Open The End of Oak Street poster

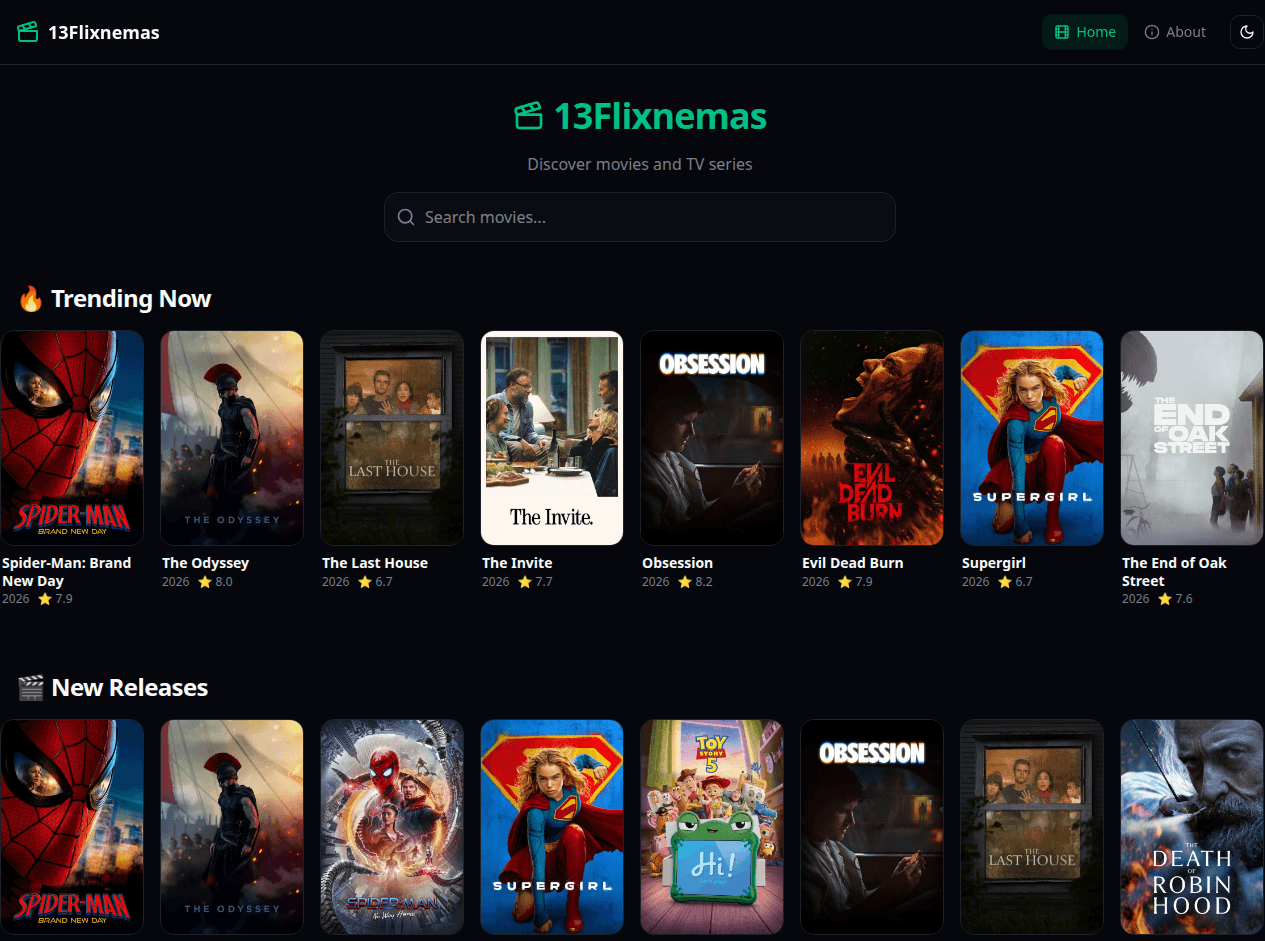pos(1192,438)
